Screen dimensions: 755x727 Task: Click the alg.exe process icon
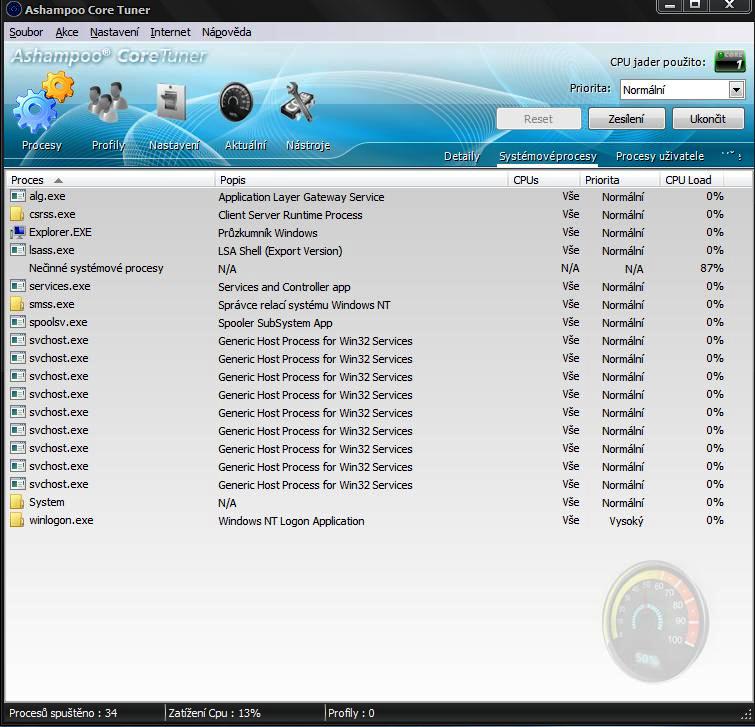point(18,196)
